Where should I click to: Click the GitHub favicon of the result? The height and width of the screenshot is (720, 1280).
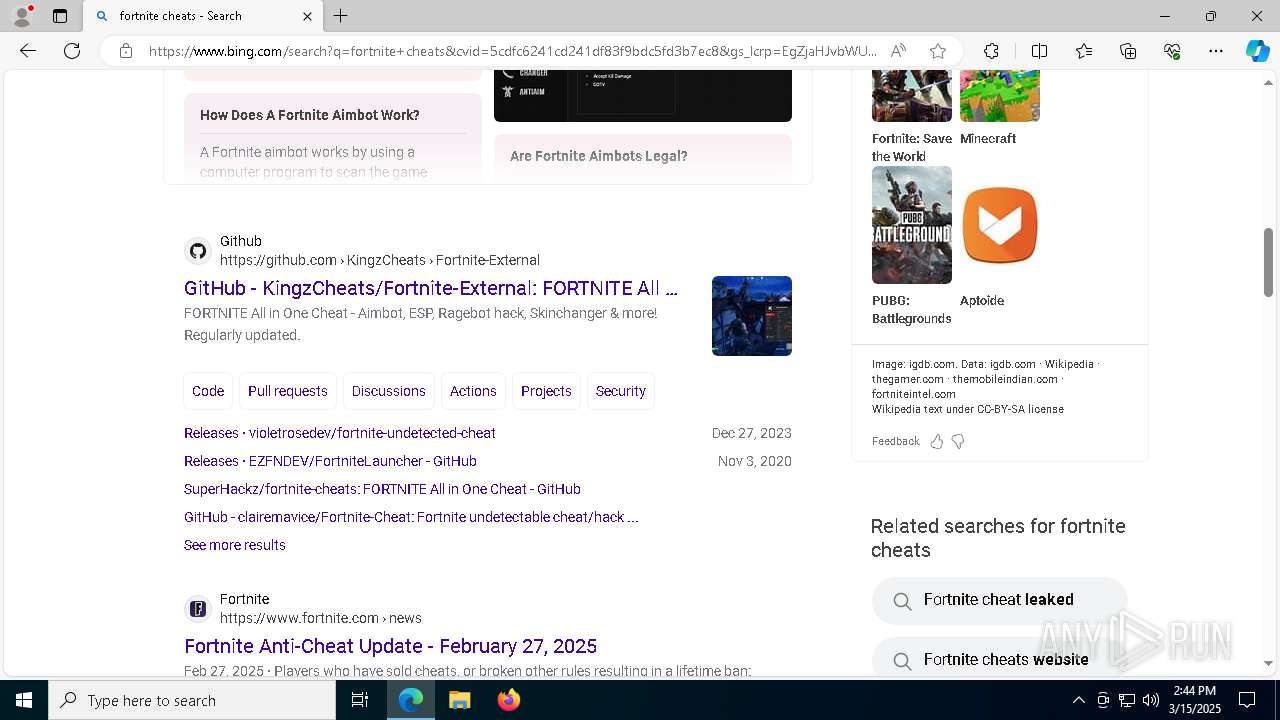198,251
